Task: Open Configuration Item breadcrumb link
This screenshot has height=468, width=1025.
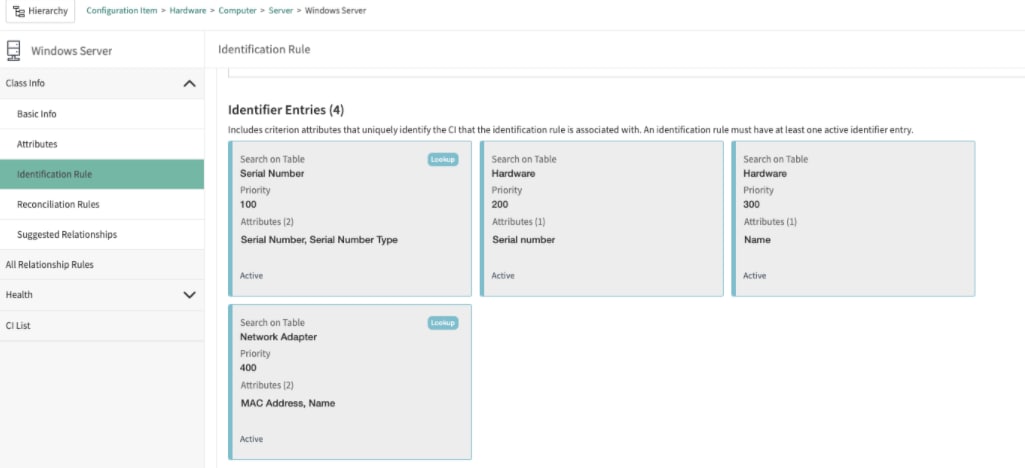Action: [x=122, y=11]
